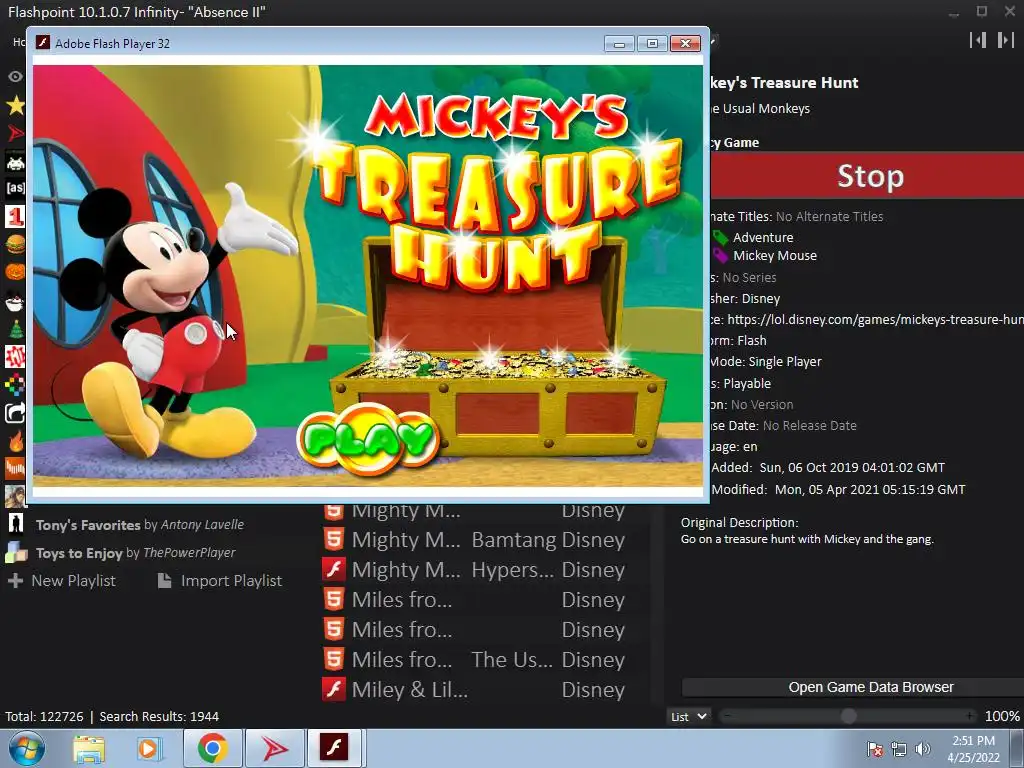
Task: Select the orange soundwave playlist icon
Action: [x=15, y=468]
